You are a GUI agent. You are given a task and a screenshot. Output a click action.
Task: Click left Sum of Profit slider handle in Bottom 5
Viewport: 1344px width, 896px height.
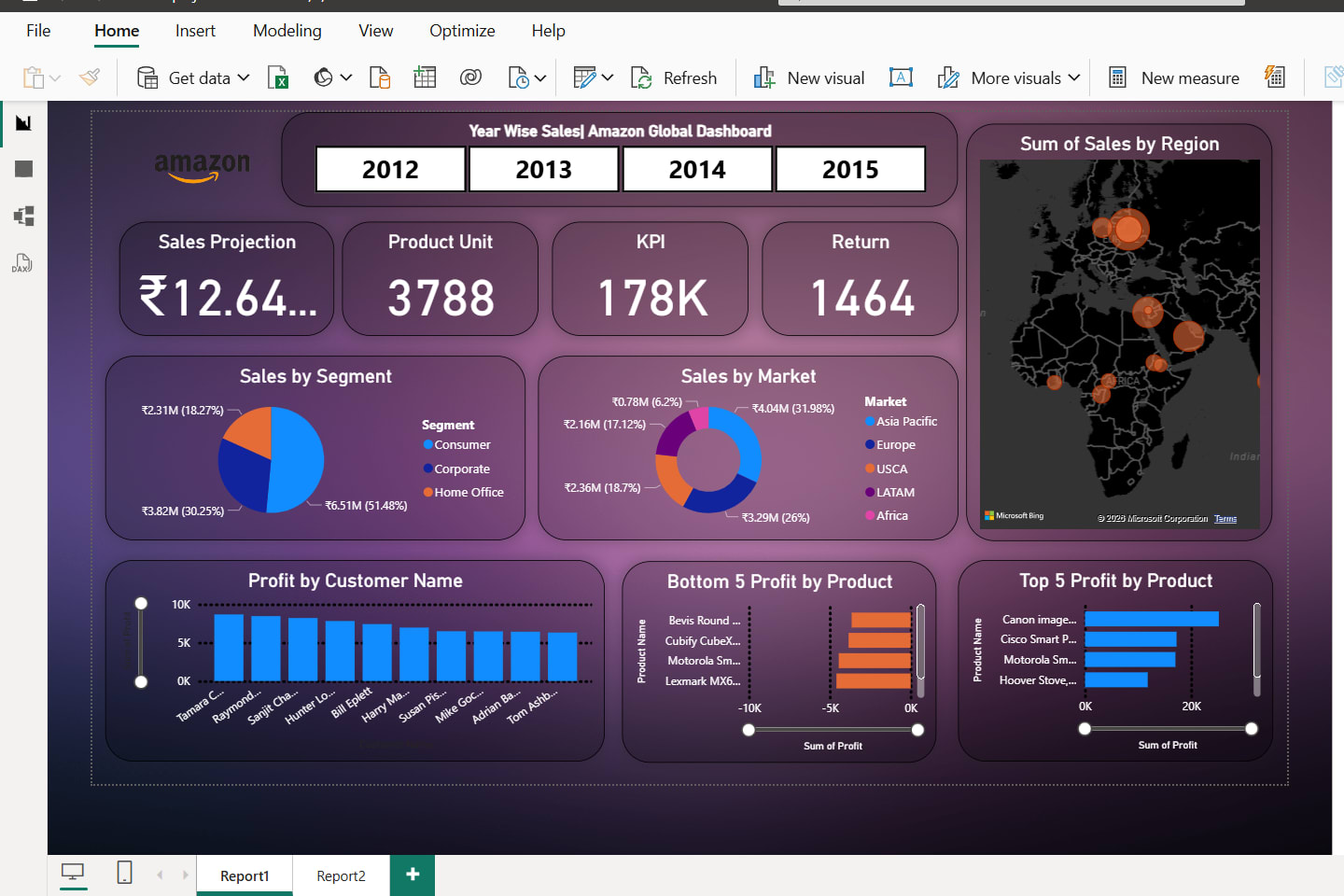[x=749, y=730]
